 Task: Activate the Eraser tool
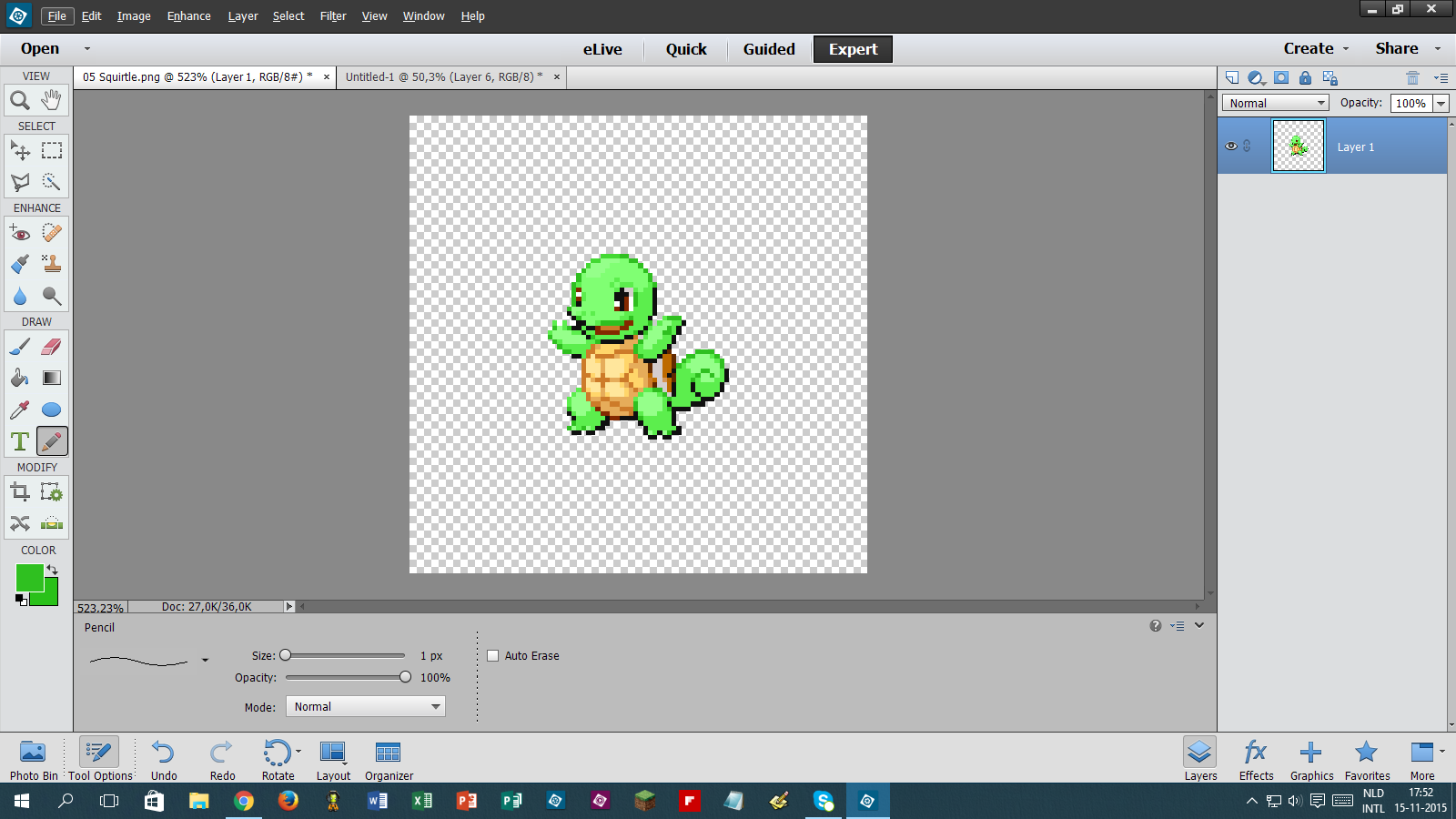pos(52,346)
